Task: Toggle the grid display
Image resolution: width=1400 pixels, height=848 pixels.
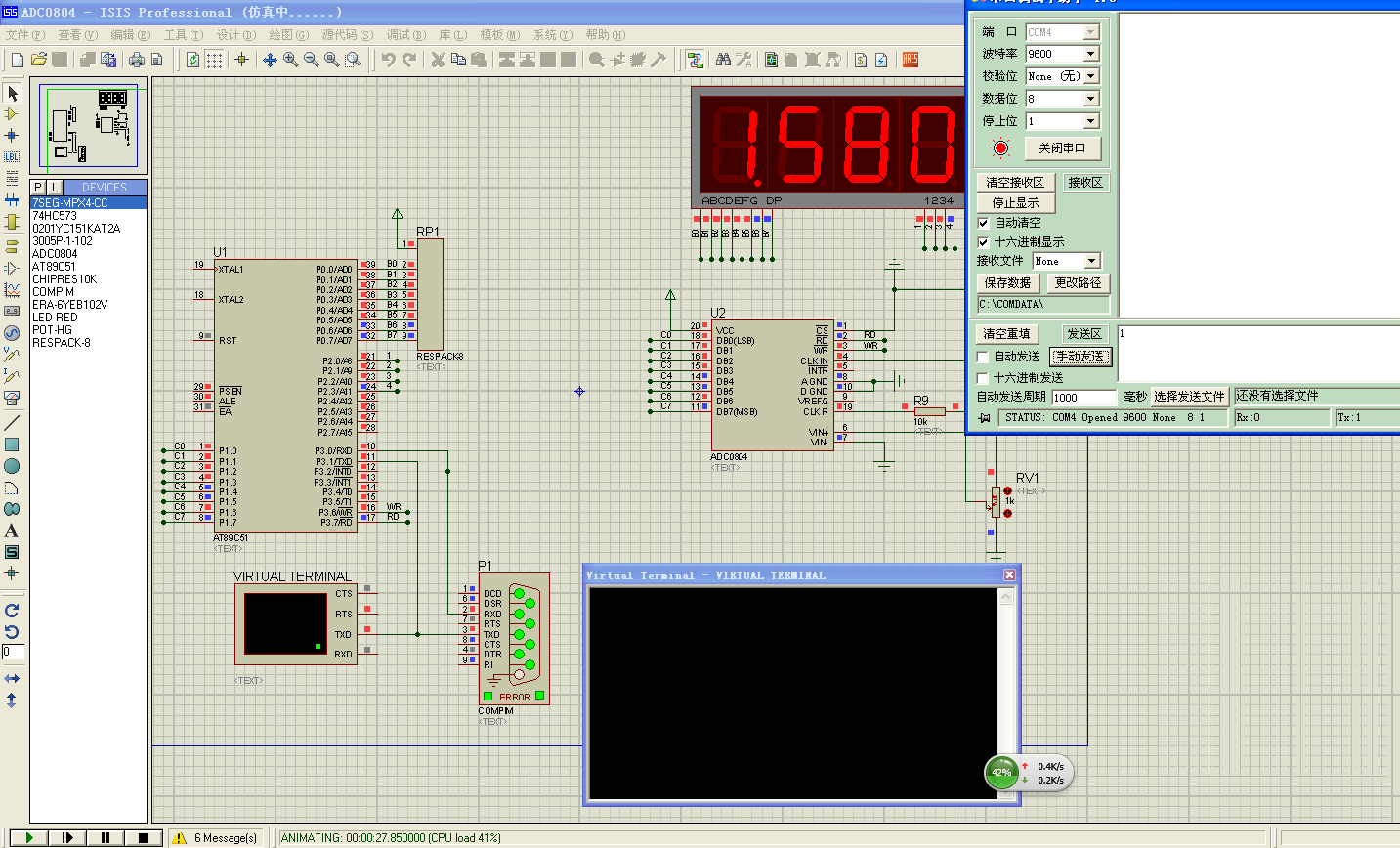Action: (214, 60)
